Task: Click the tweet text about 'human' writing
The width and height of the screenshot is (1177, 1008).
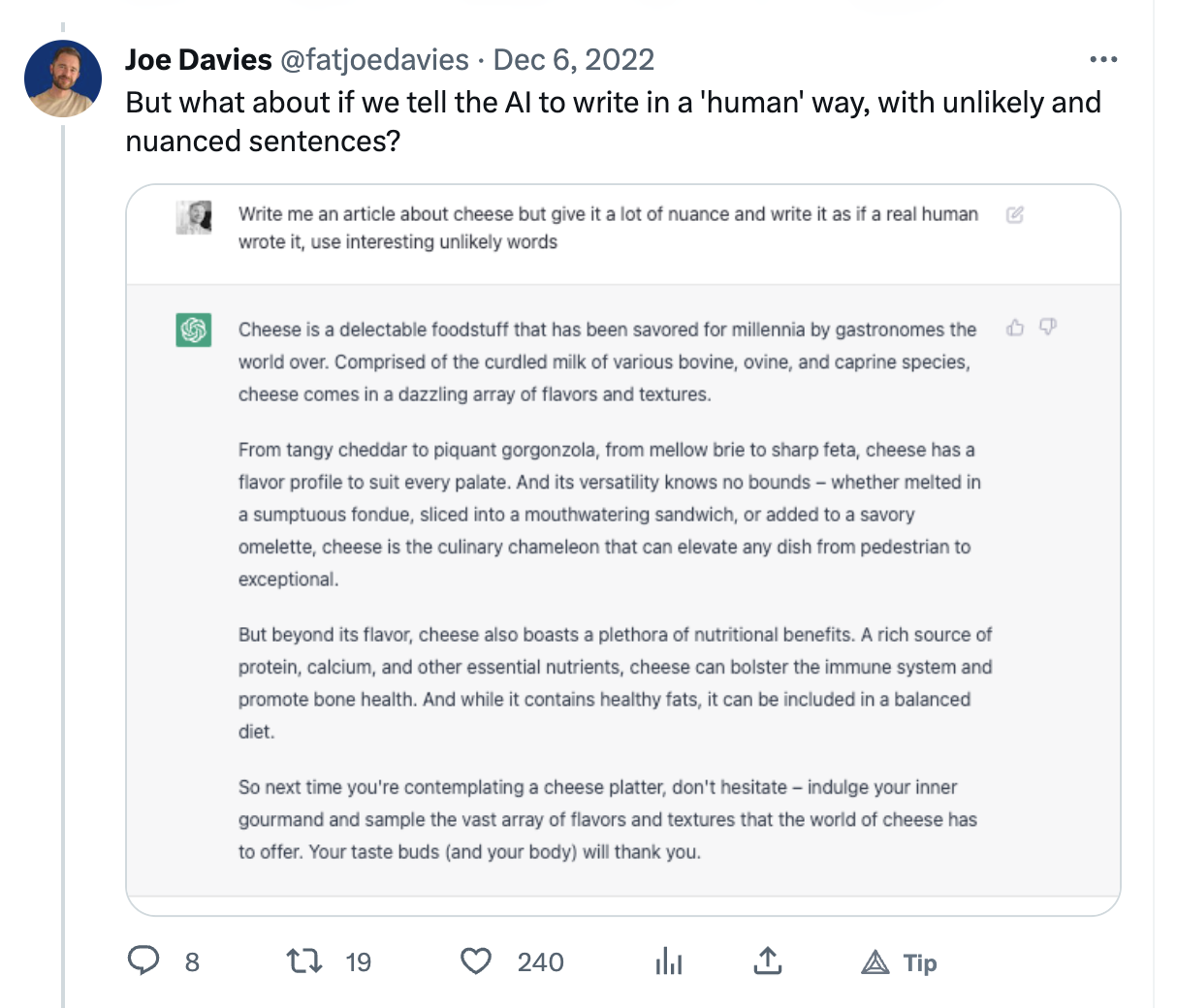Action: 613,121
